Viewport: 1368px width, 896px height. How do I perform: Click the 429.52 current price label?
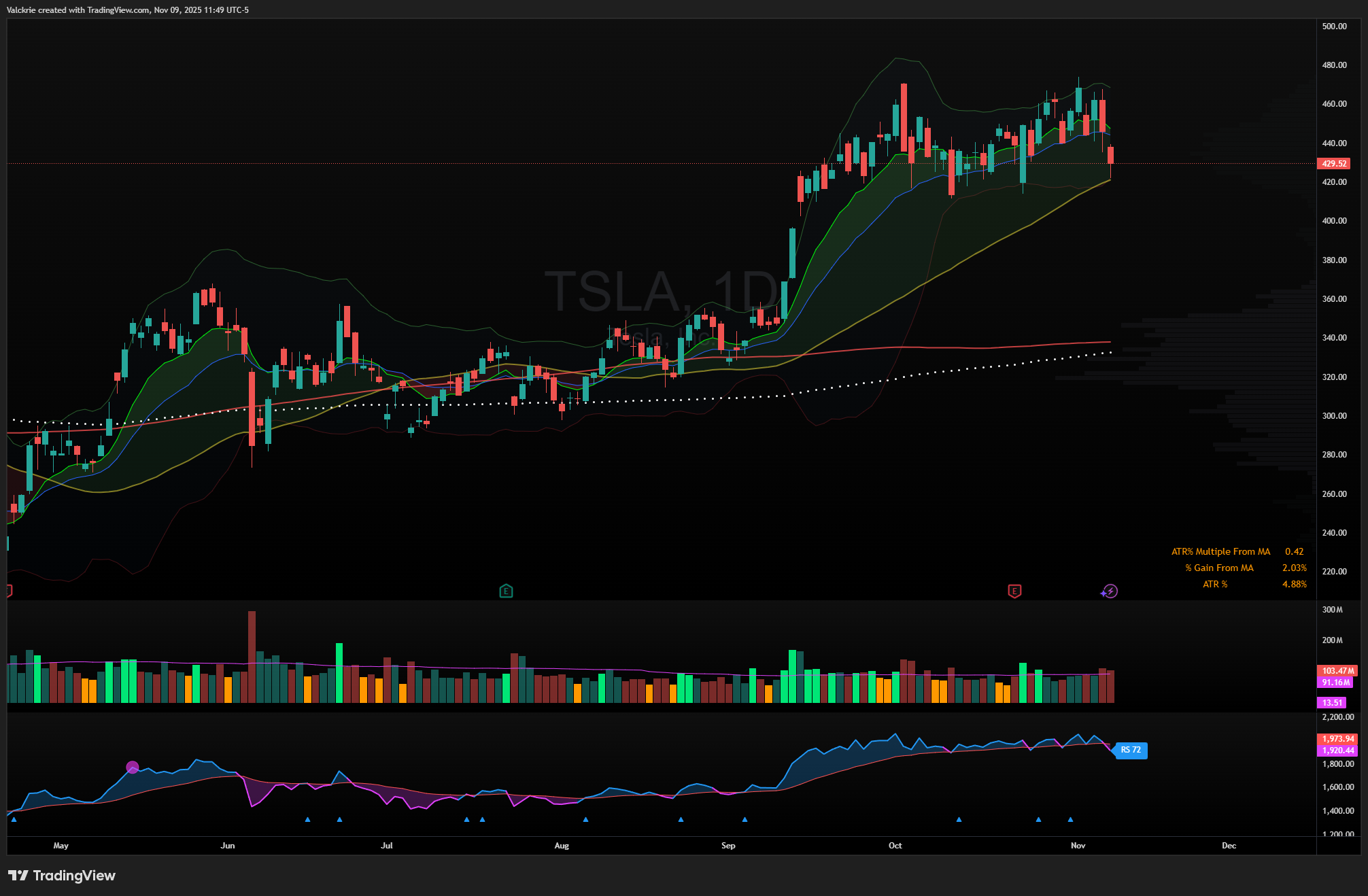[x=1334, y=163]
